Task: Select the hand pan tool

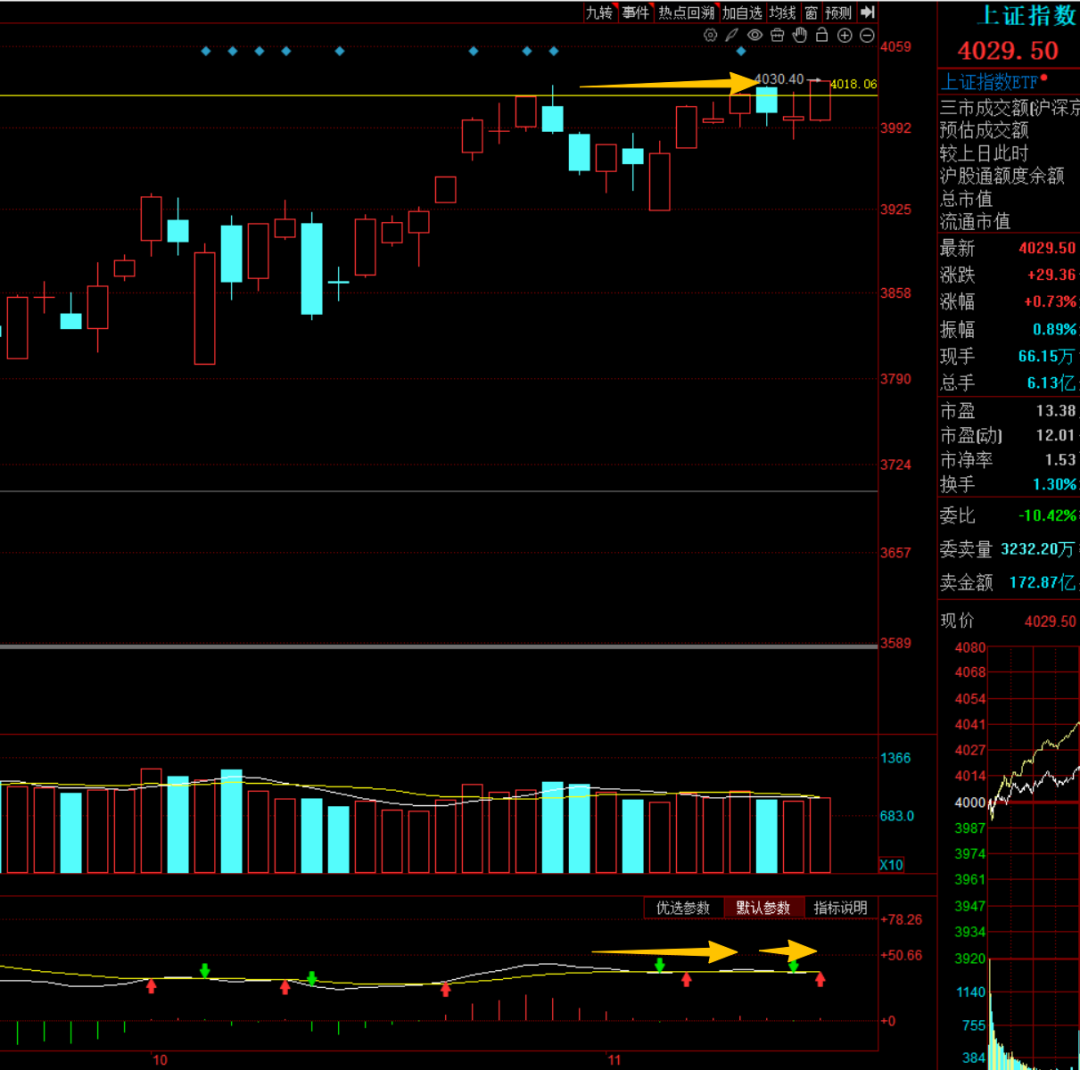Action: point(799,35)
